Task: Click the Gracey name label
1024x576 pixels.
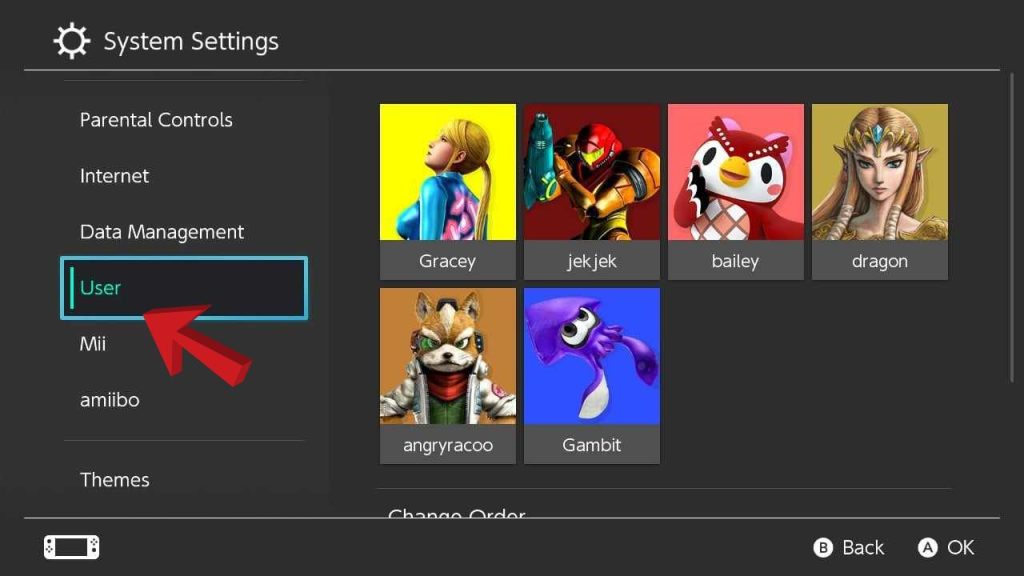Action: 447,261
